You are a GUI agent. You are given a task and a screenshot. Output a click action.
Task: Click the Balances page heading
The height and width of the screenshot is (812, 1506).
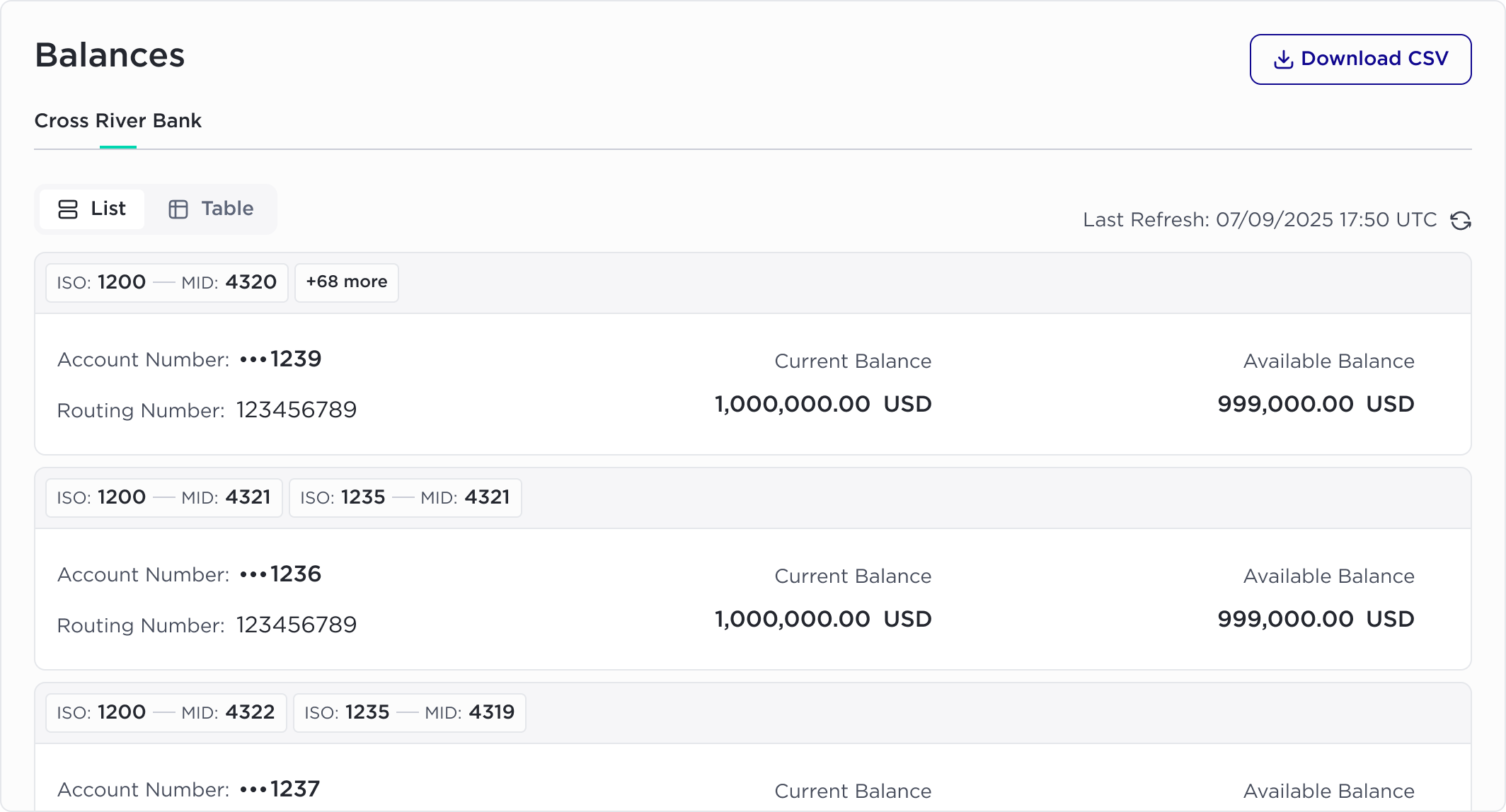point(110,55)
